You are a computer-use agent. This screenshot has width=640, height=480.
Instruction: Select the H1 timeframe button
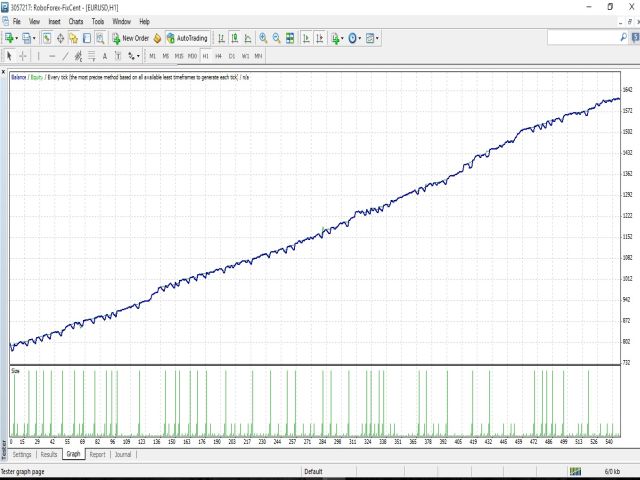click(205, 56)
